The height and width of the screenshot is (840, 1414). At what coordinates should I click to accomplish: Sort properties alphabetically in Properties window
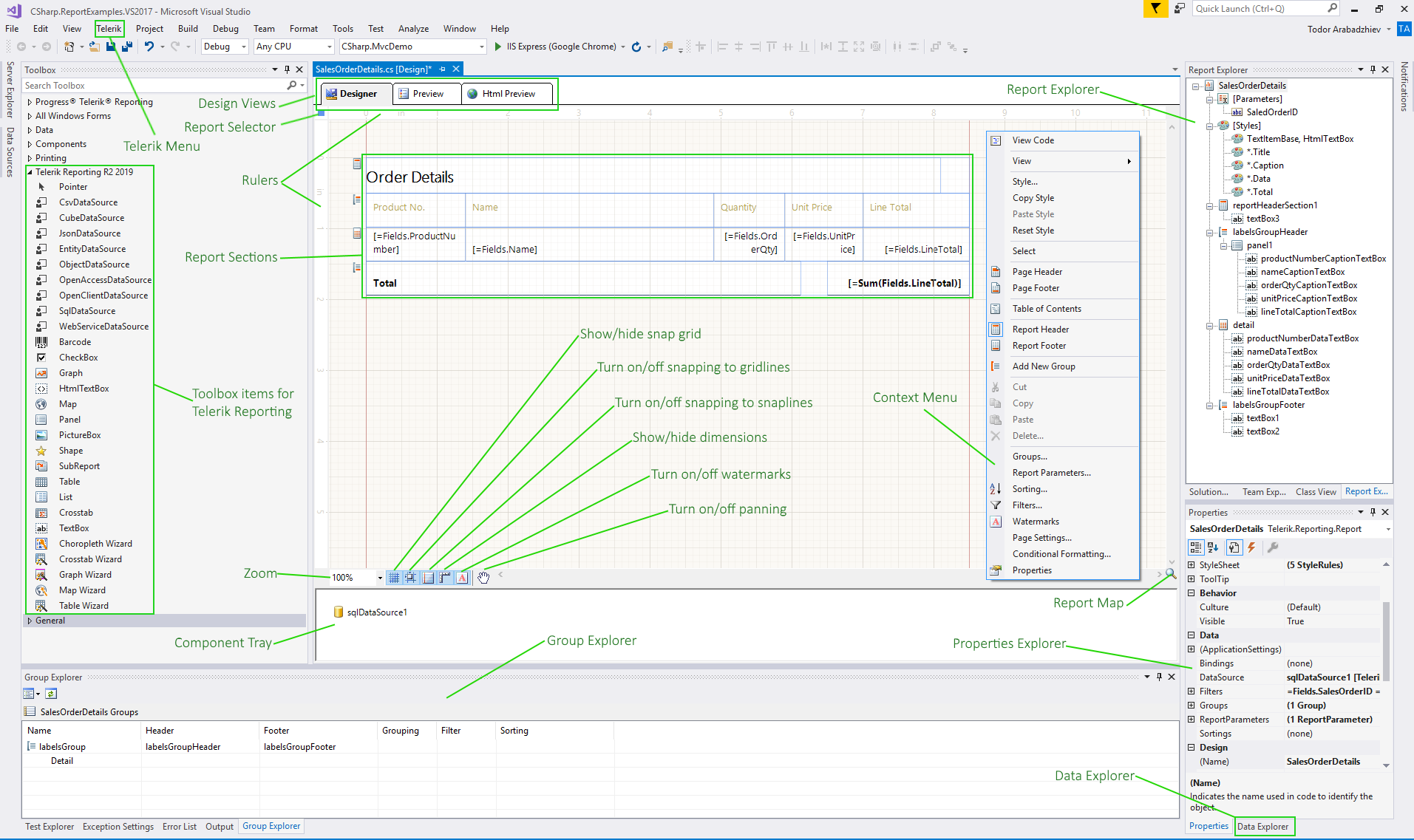click(x=1212, y=547)
